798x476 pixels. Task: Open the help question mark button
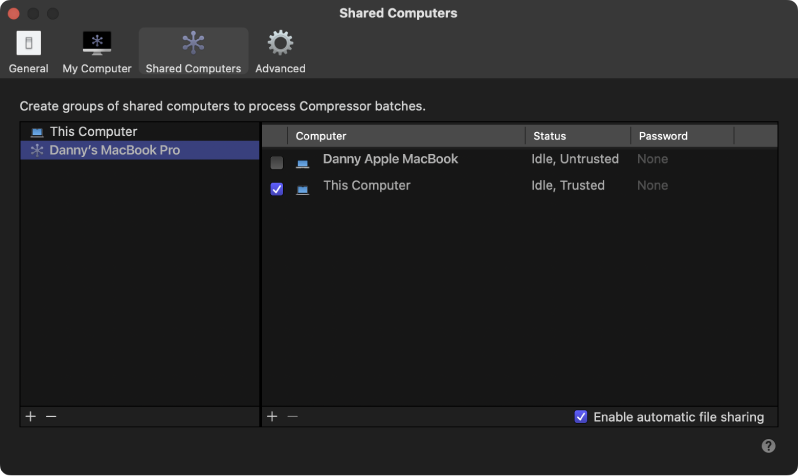pos(768,446)
